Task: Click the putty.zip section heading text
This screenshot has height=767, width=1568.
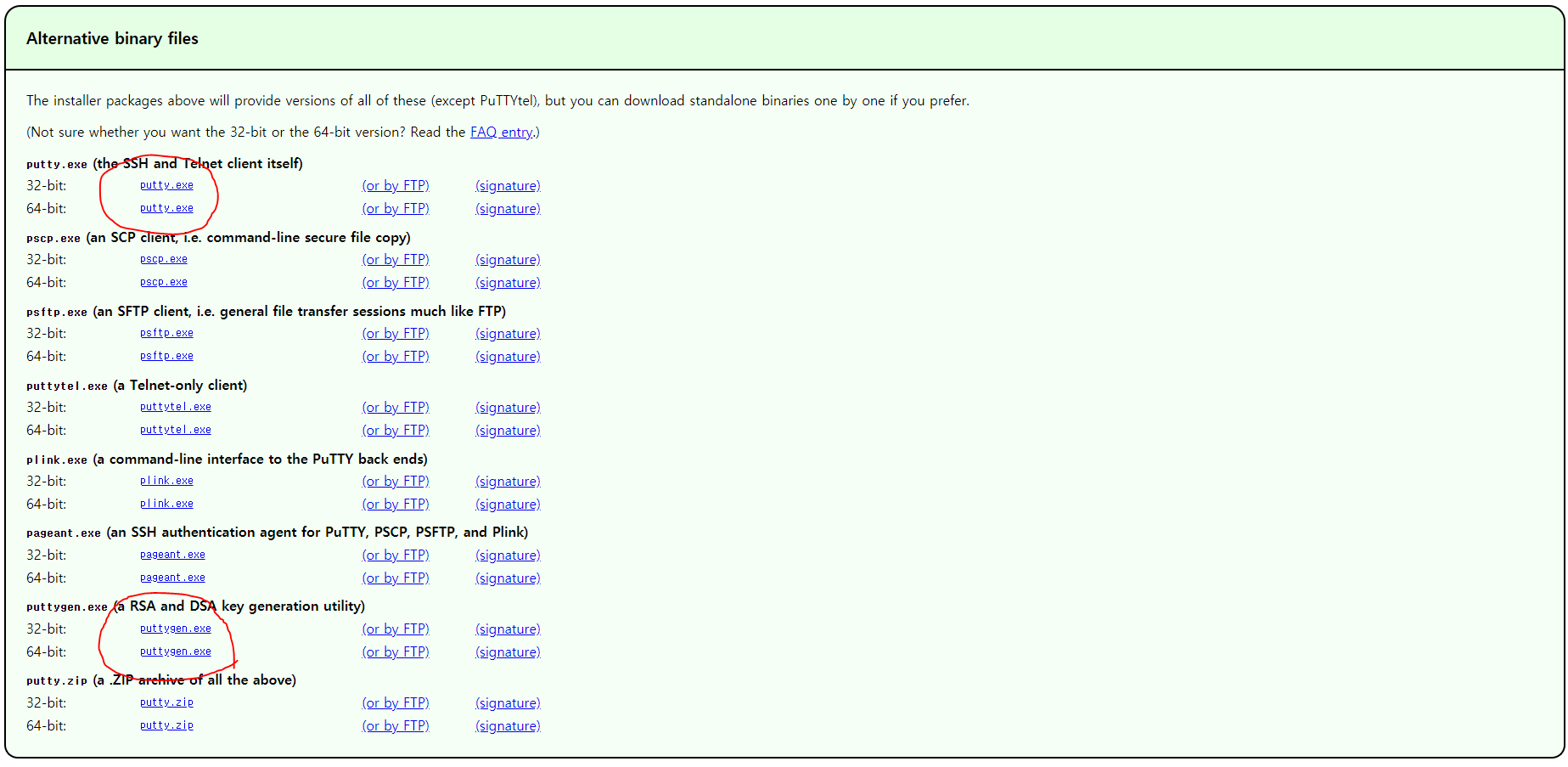Action: [161, 680]
